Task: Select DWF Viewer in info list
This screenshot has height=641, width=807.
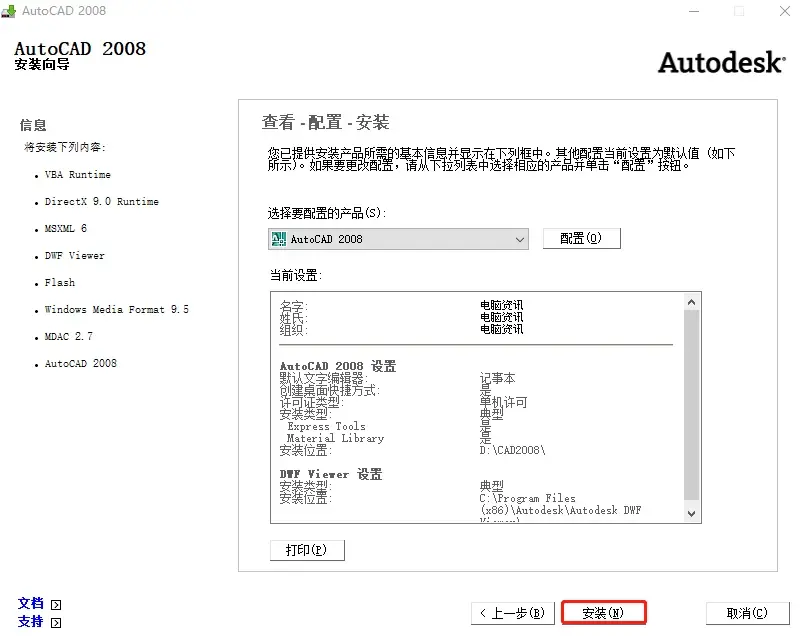Action: point(75,255)
